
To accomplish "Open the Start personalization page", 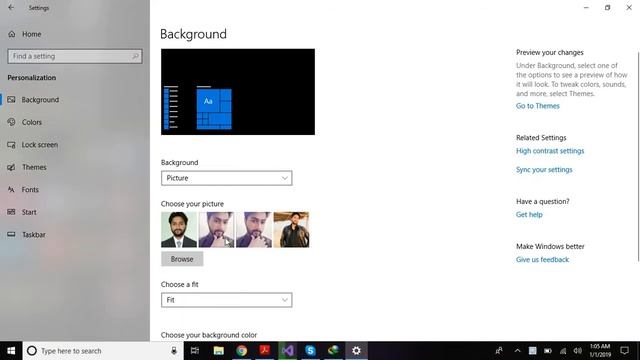I will [29, 212].
